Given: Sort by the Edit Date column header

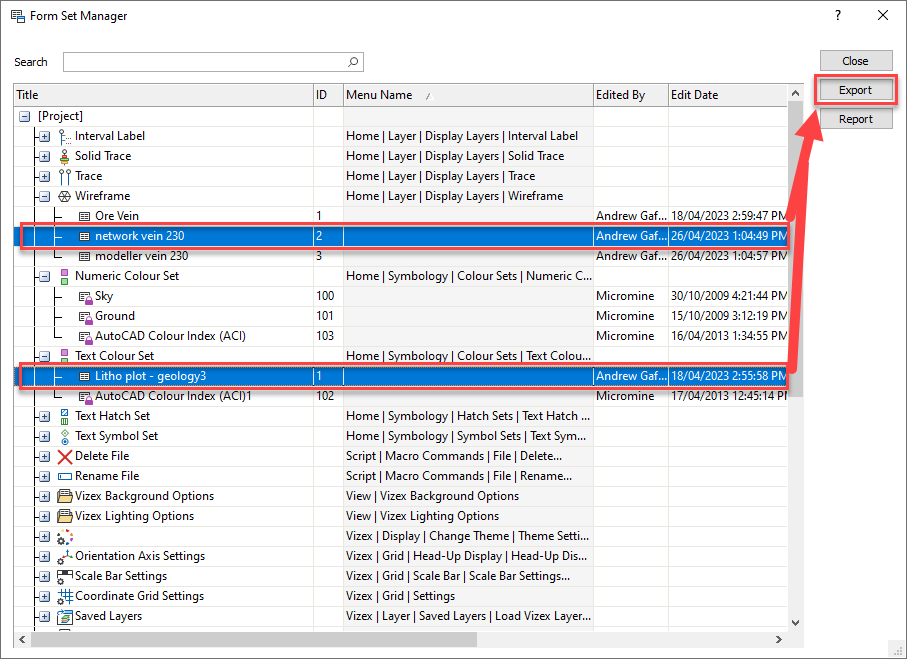Looking at the screenshot, I should click(x=694, y=95).
